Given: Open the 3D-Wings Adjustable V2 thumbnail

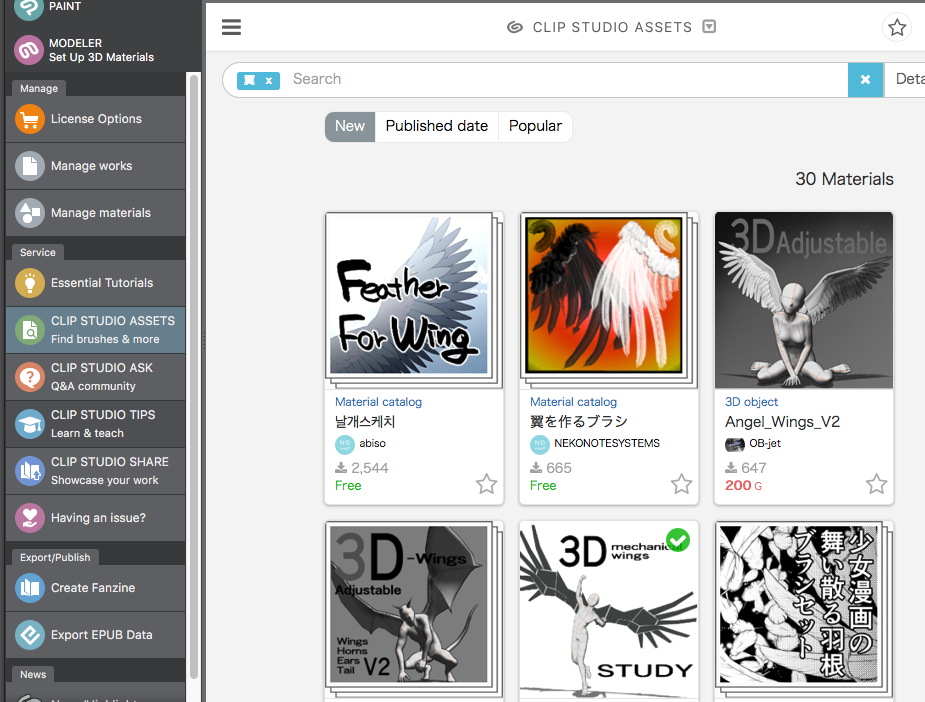Looking at the screenshot, I should click(414, 609).
